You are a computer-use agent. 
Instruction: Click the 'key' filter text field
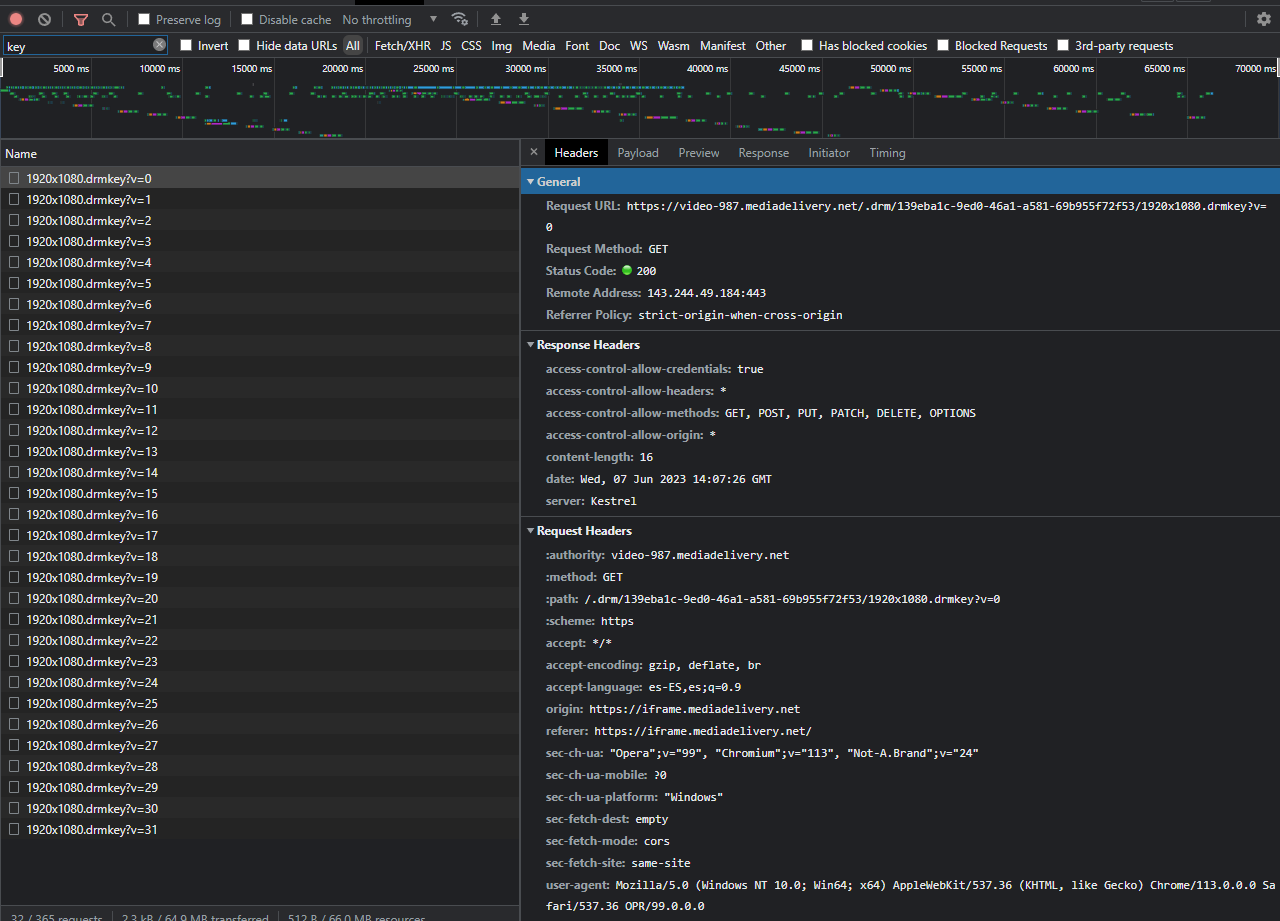pyautogui.click(x=75, y=46)
